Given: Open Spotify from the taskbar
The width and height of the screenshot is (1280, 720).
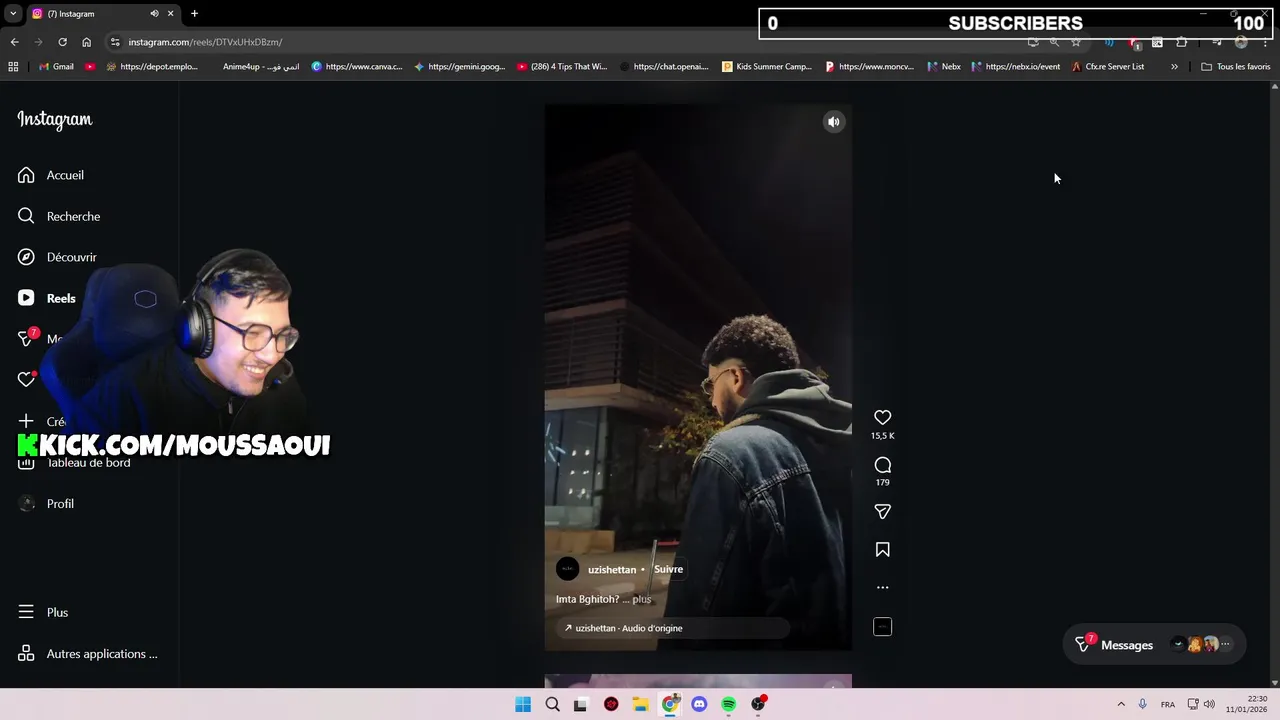Looking at the screenshot, I should (x=729, y=704).
